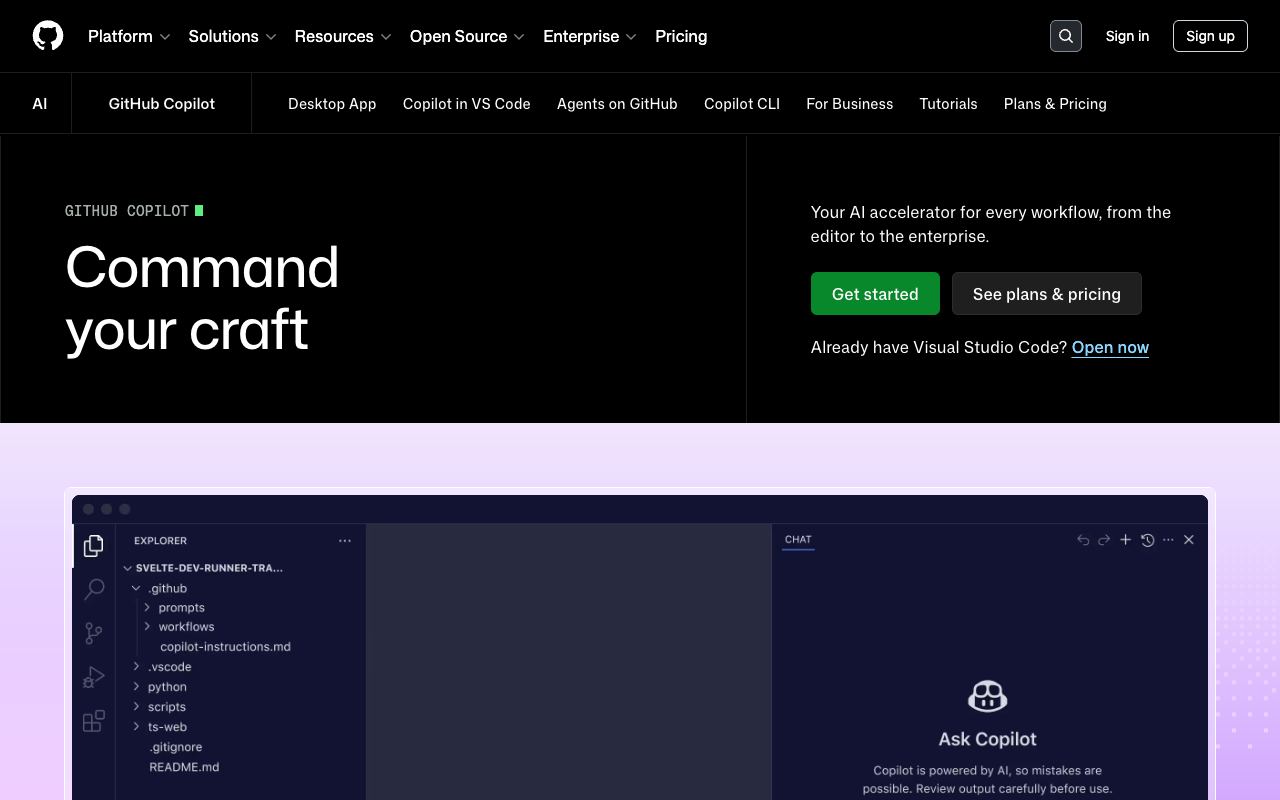Open the Desktop App tab
The width and height of the screenshot is (1280, 800).
coord(332,104)
